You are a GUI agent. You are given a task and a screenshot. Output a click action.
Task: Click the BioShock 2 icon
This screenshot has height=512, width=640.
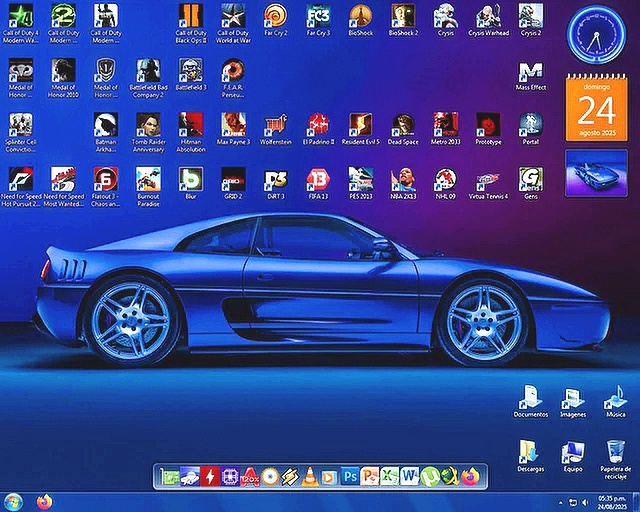[403, 20]
